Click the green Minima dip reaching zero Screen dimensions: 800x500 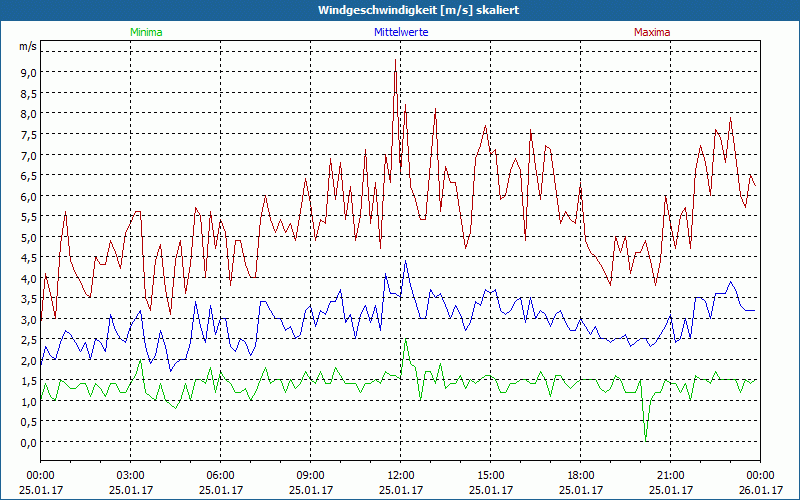(646, 438)
